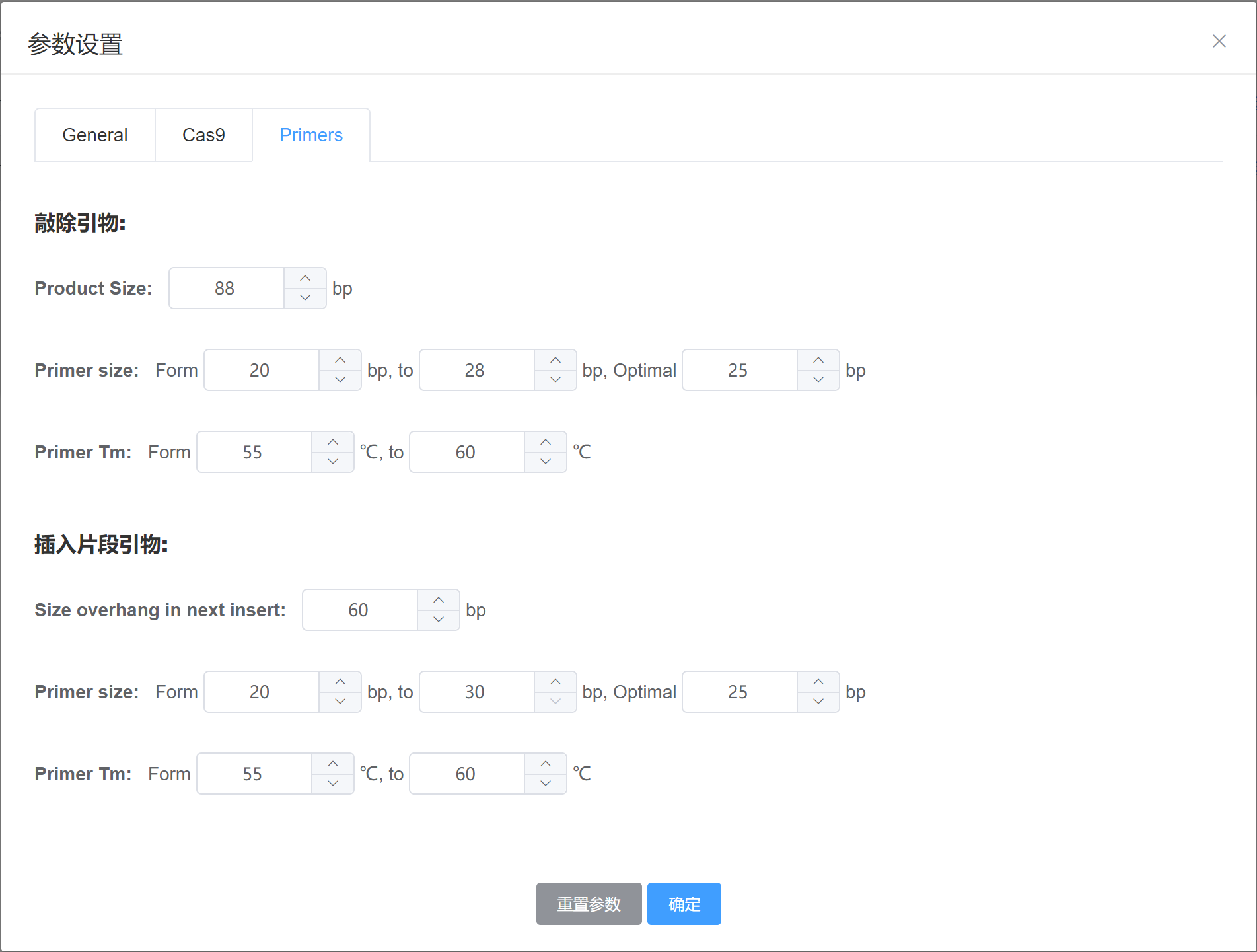Viewport: 1257px width, 952px height.
Task: Decrease knockout primer Tm maximum
Action: 546,462
